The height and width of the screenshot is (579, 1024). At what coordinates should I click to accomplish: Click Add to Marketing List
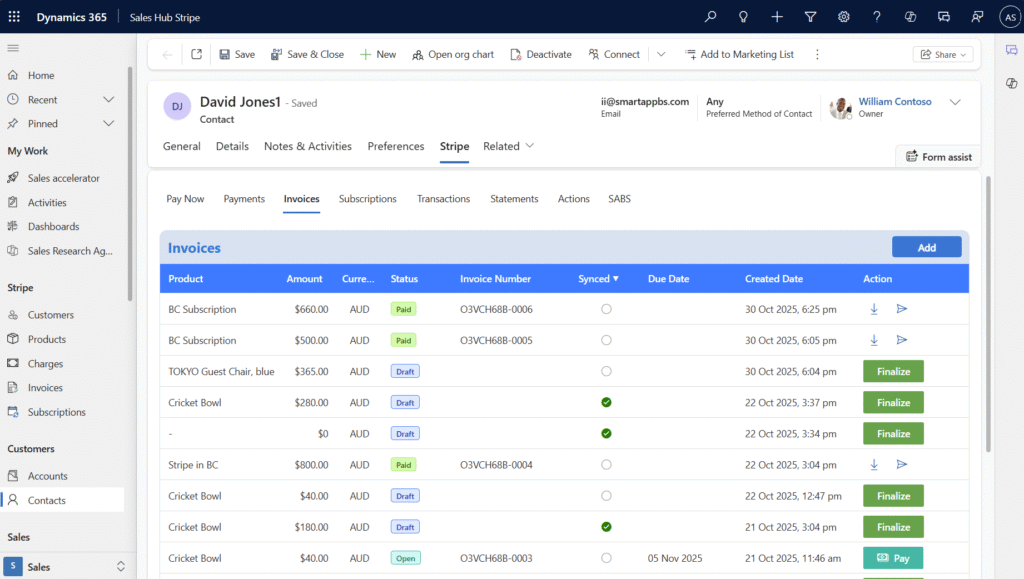click(739, 54)
